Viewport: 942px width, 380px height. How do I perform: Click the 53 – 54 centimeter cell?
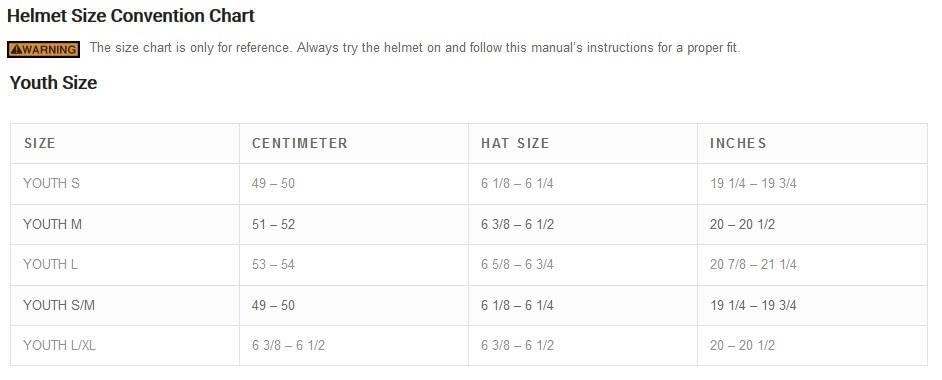[x=273, y=265]
